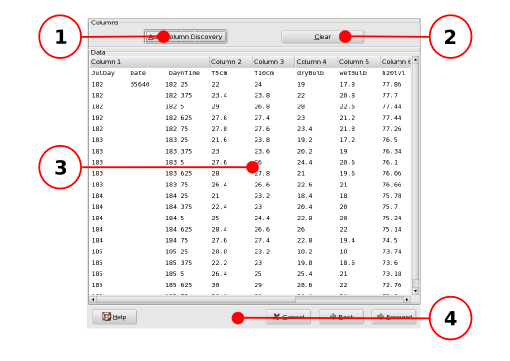This screenshot has width=510, height=361.
Task: Click the '184.75' cell
Action: point(177,240)
